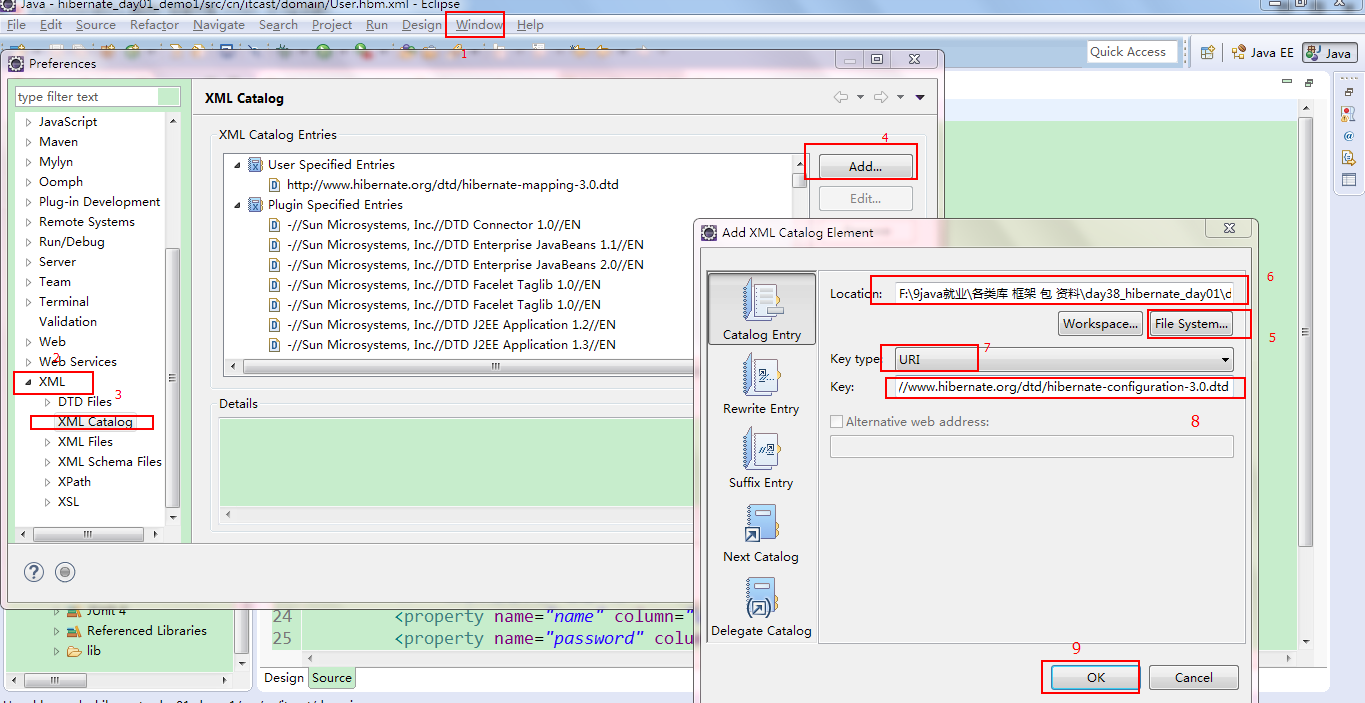Click the Preferences help question-mark icon
The width and height of the screenshot is (1365, 703).
(34, 572)
